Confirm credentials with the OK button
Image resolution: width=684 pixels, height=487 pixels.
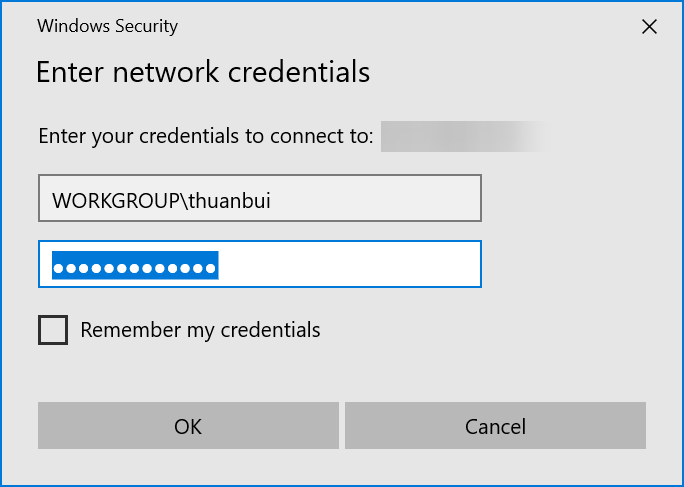[x=188, y=426]
